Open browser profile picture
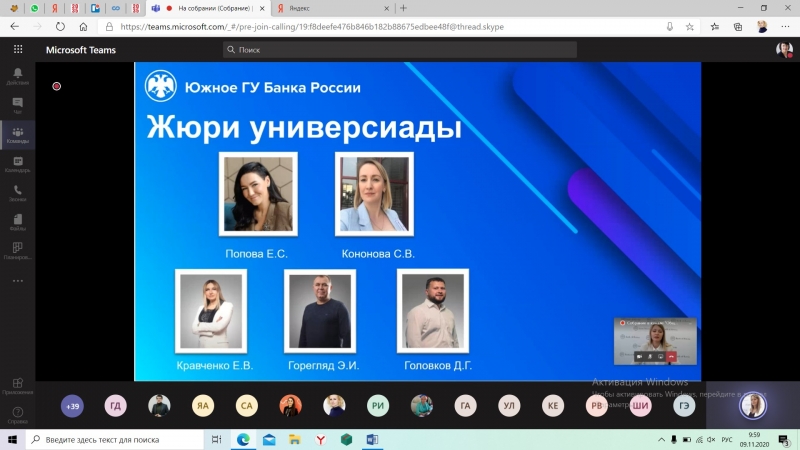The width and height of the screenshot is (800, 450). (762, 27)
